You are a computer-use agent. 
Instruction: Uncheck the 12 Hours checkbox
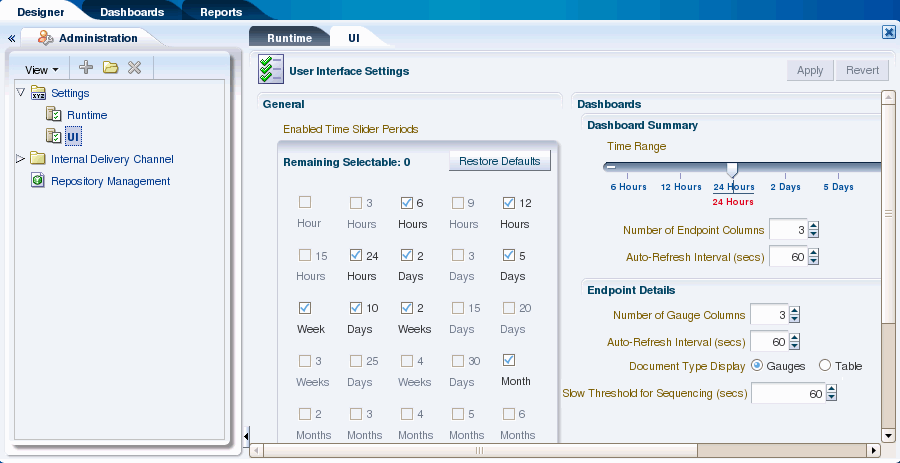[x=509, y=203]
